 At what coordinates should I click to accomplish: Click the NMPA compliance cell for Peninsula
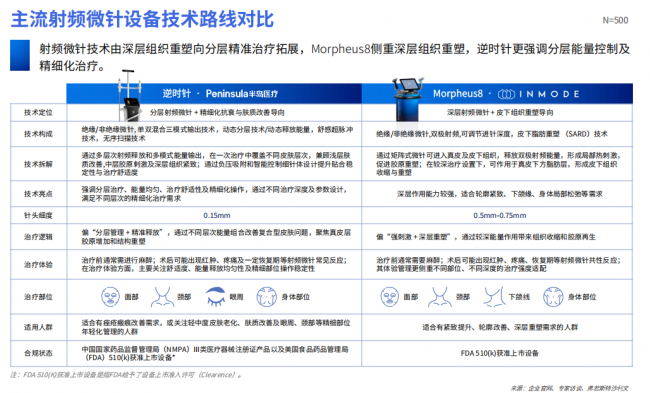pos(215,353)
